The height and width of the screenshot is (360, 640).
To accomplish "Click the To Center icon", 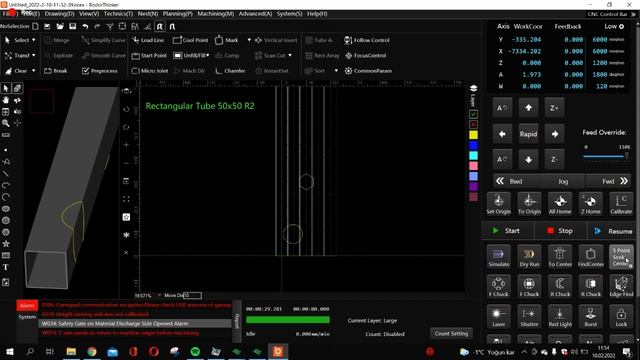I will [560, 257].
